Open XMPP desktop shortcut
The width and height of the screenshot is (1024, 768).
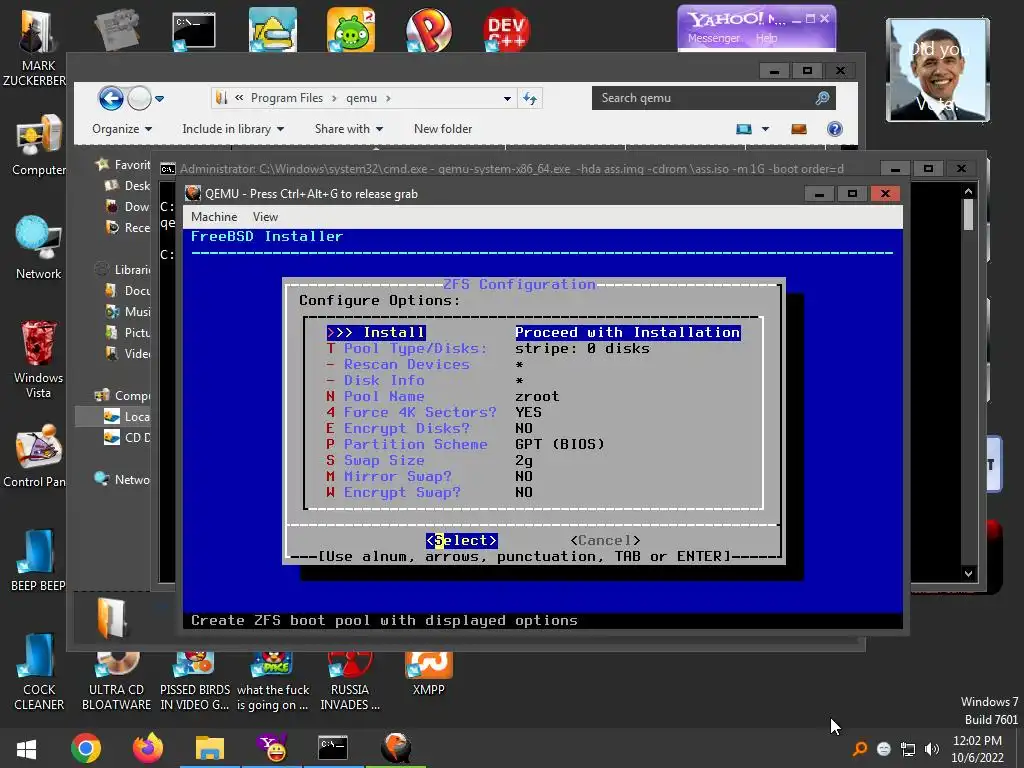[428, 674]
